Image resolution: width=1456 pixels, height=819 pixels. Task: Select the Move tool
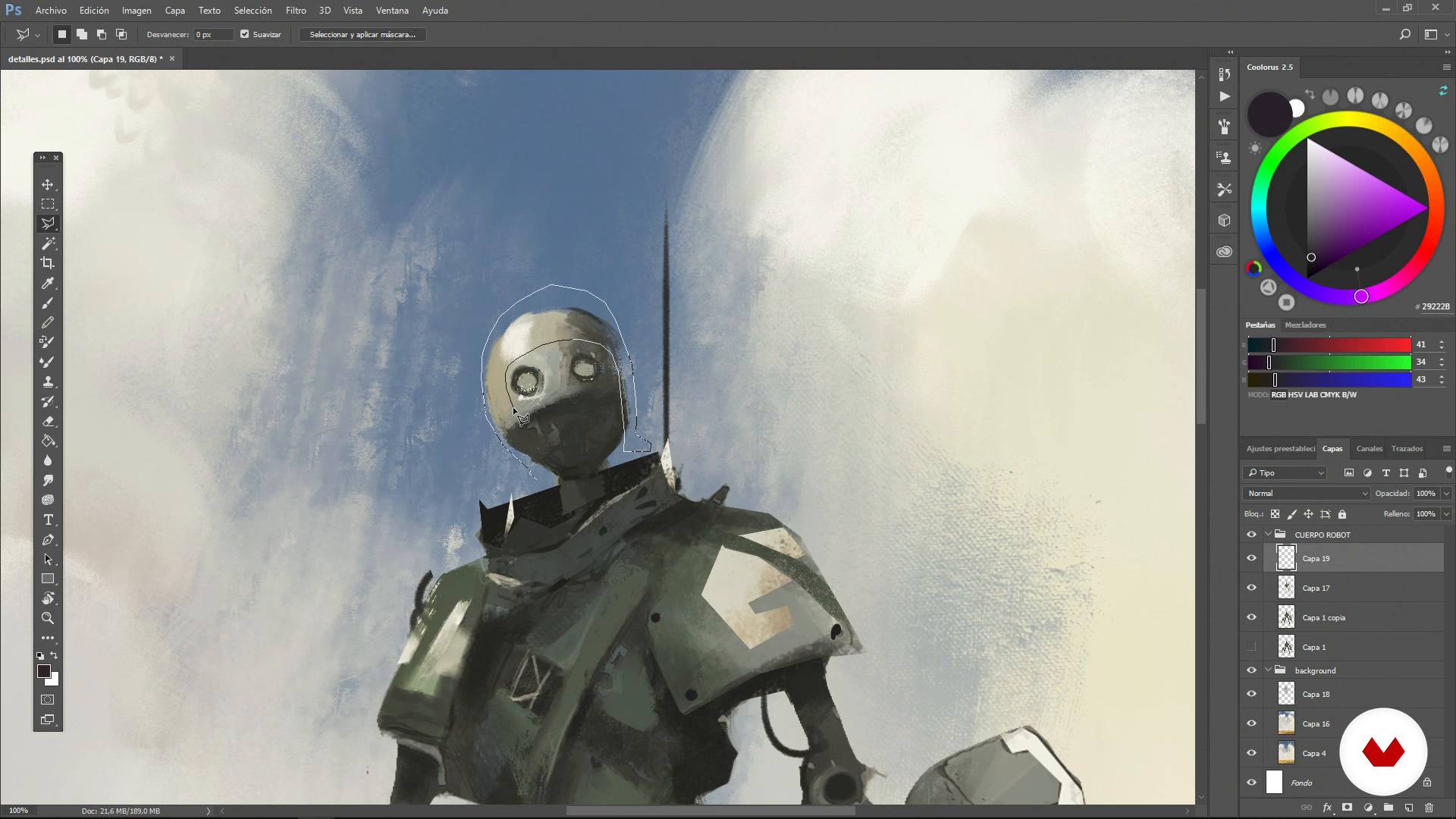(48, 184)
